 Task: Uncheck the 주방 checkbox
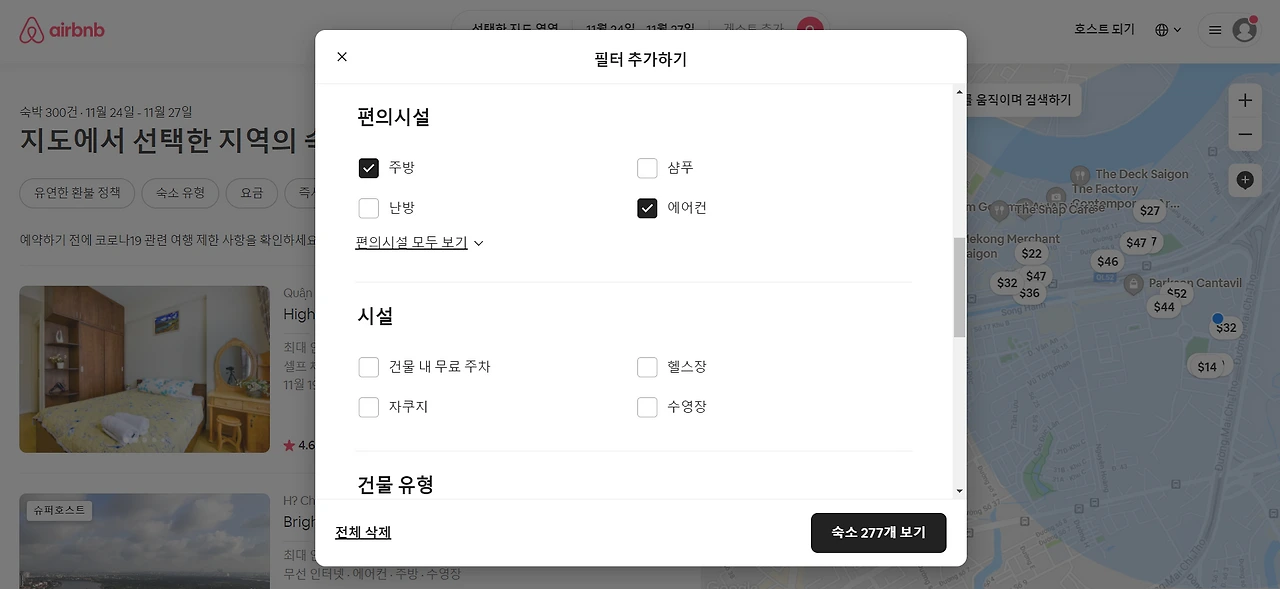tap(369, 168)
